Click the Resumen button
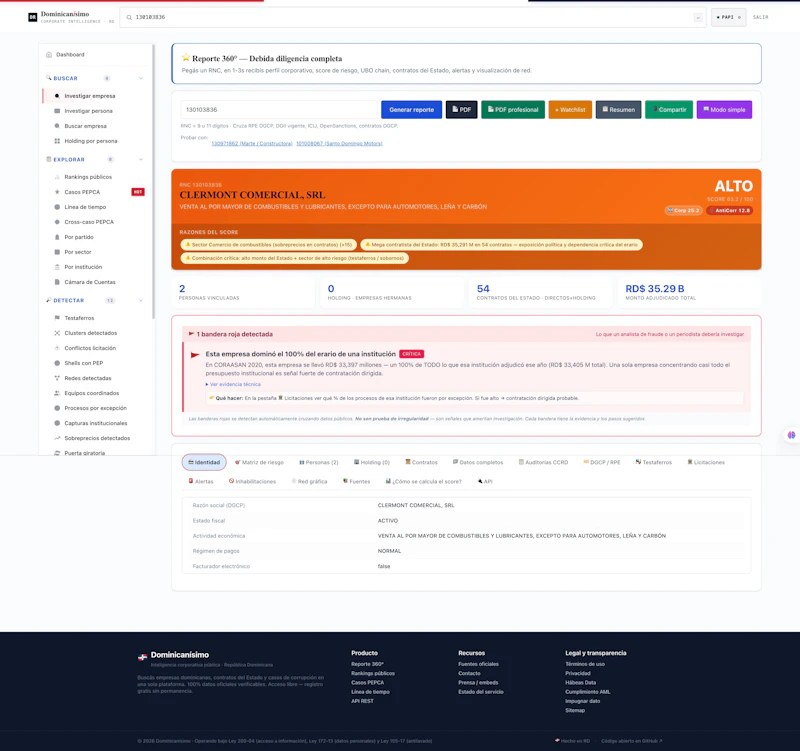The width and height of the screenshot is (800, 751). click(618, 110)
